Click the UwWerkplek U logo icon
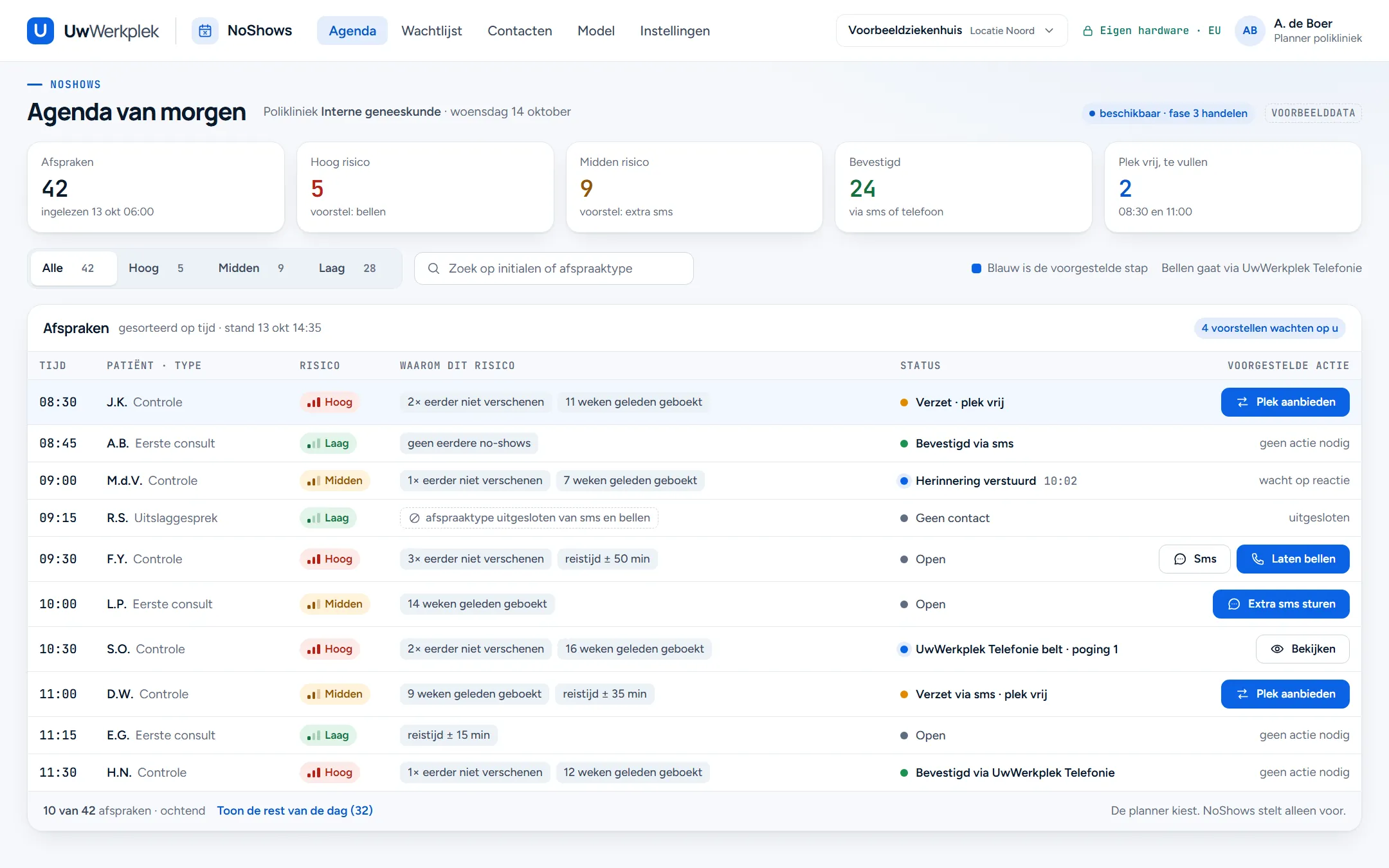 pyautogui.click(x=40, y=30)
